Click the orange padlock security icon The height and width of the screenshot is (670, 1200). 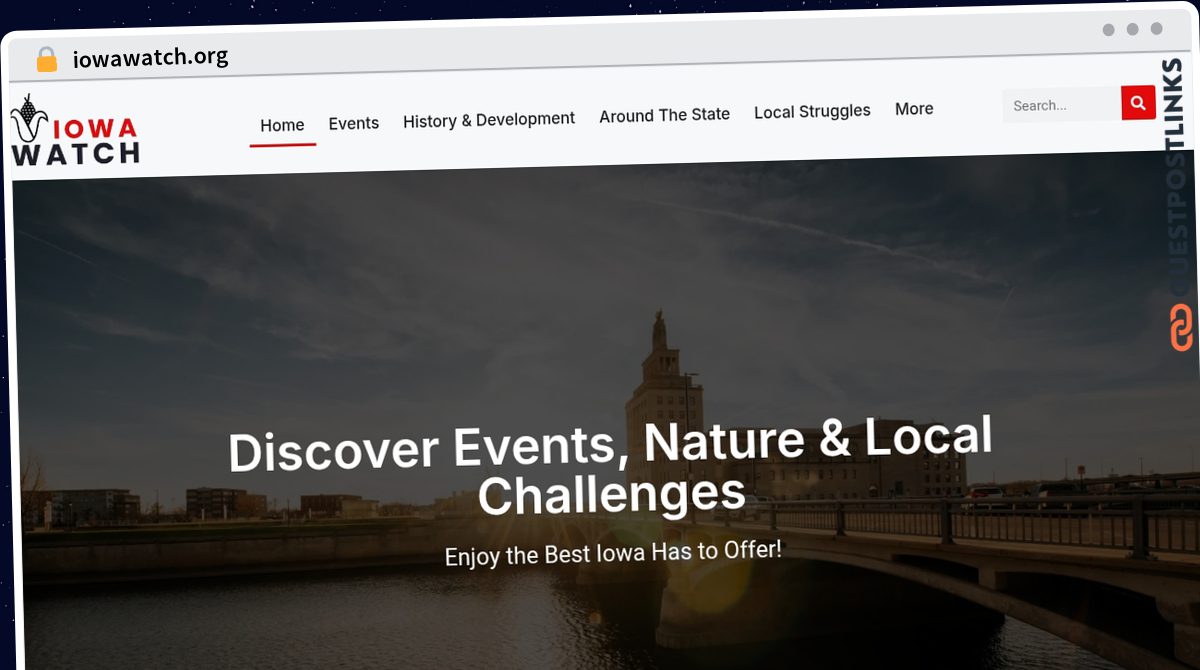[x=46, y=60]
